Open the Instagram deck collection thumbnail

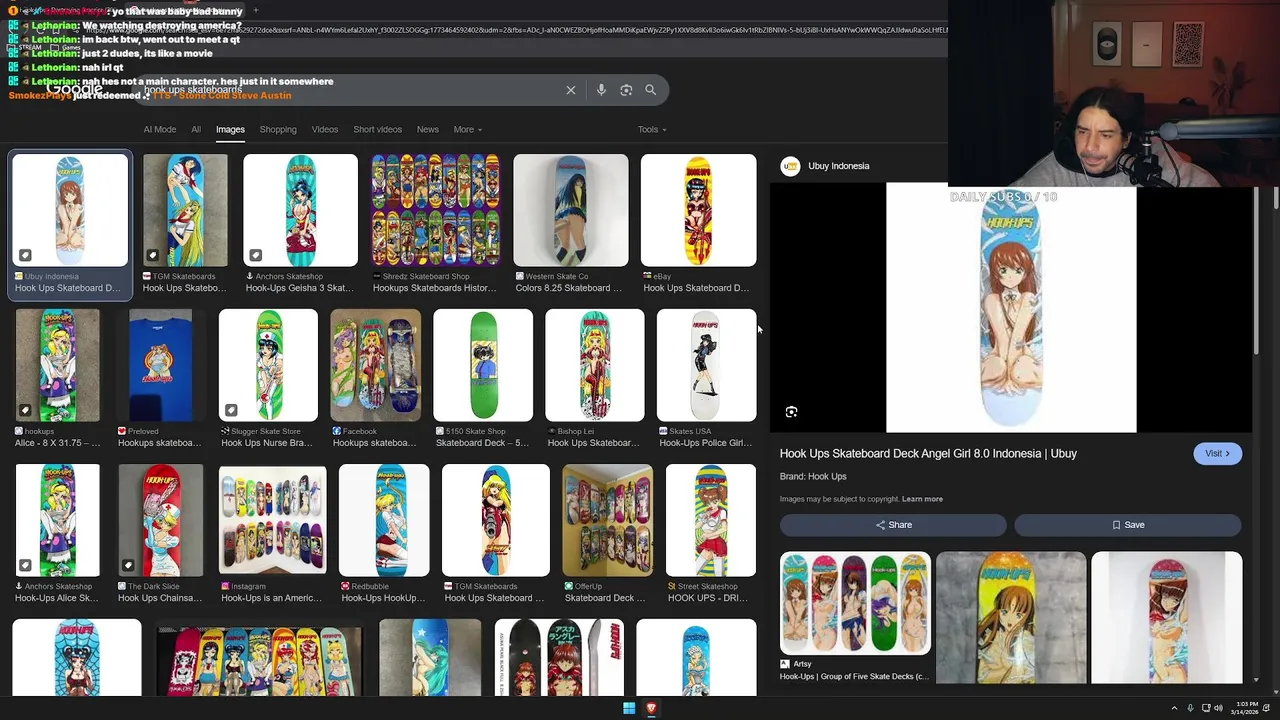(x=272, y=520)
